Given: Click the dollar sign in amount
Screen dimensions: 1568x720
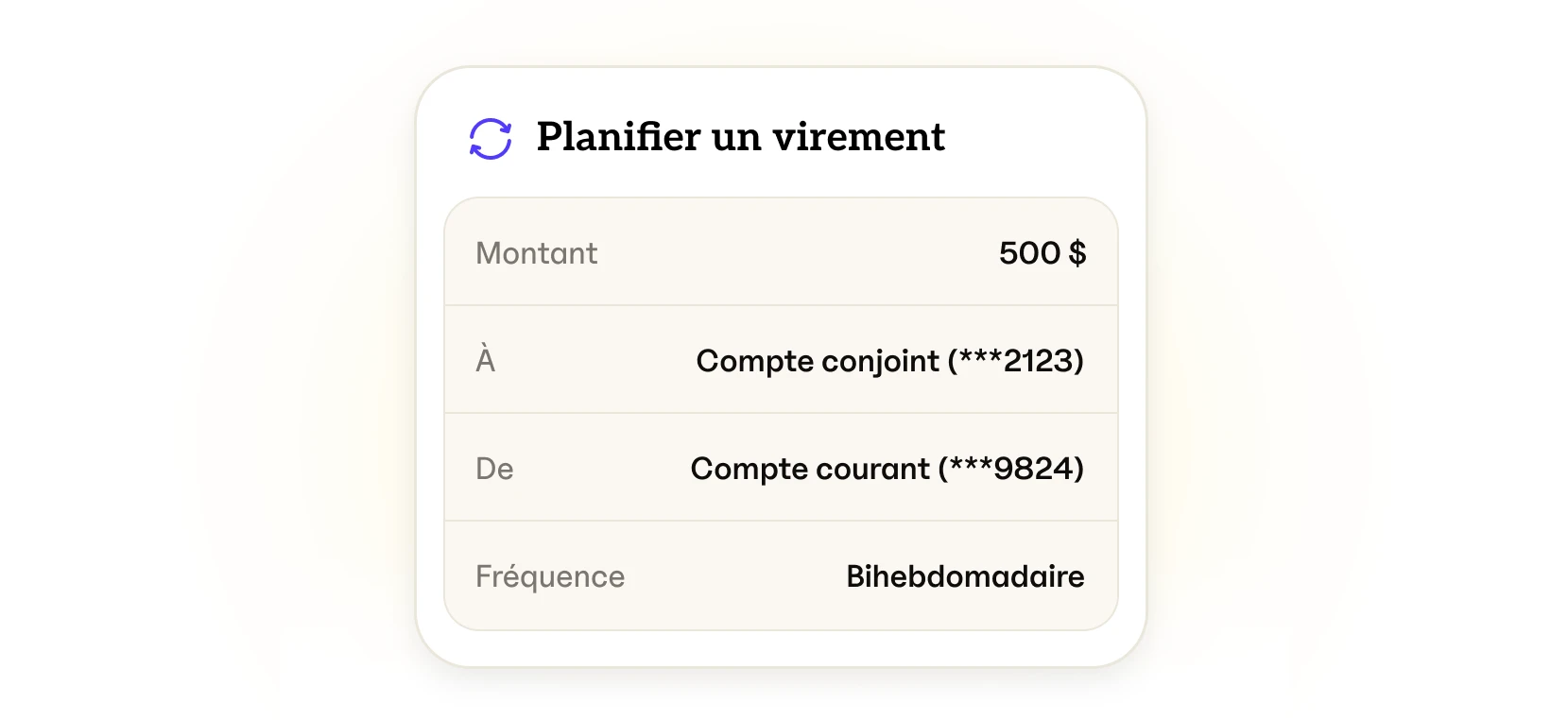Looking at the screenshot, I should click(x=1077, y=253).
